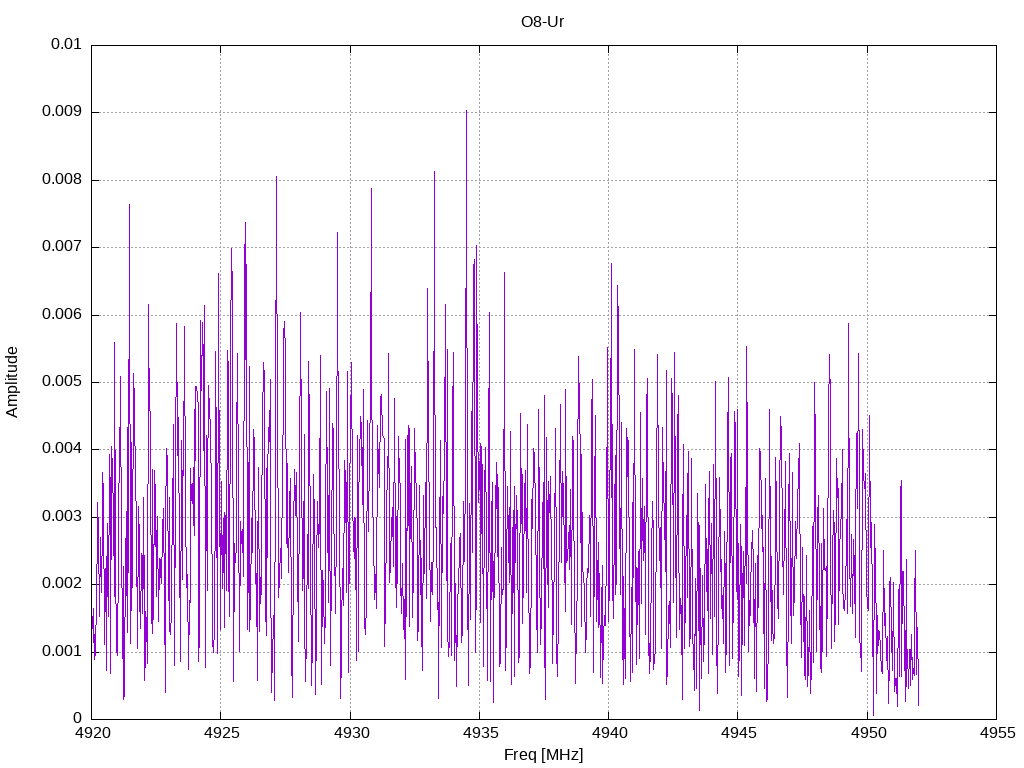This screenshot has width=1024, height=768.
Task: Click the y-axis tick label 0.004
Action: coord(62,449)
